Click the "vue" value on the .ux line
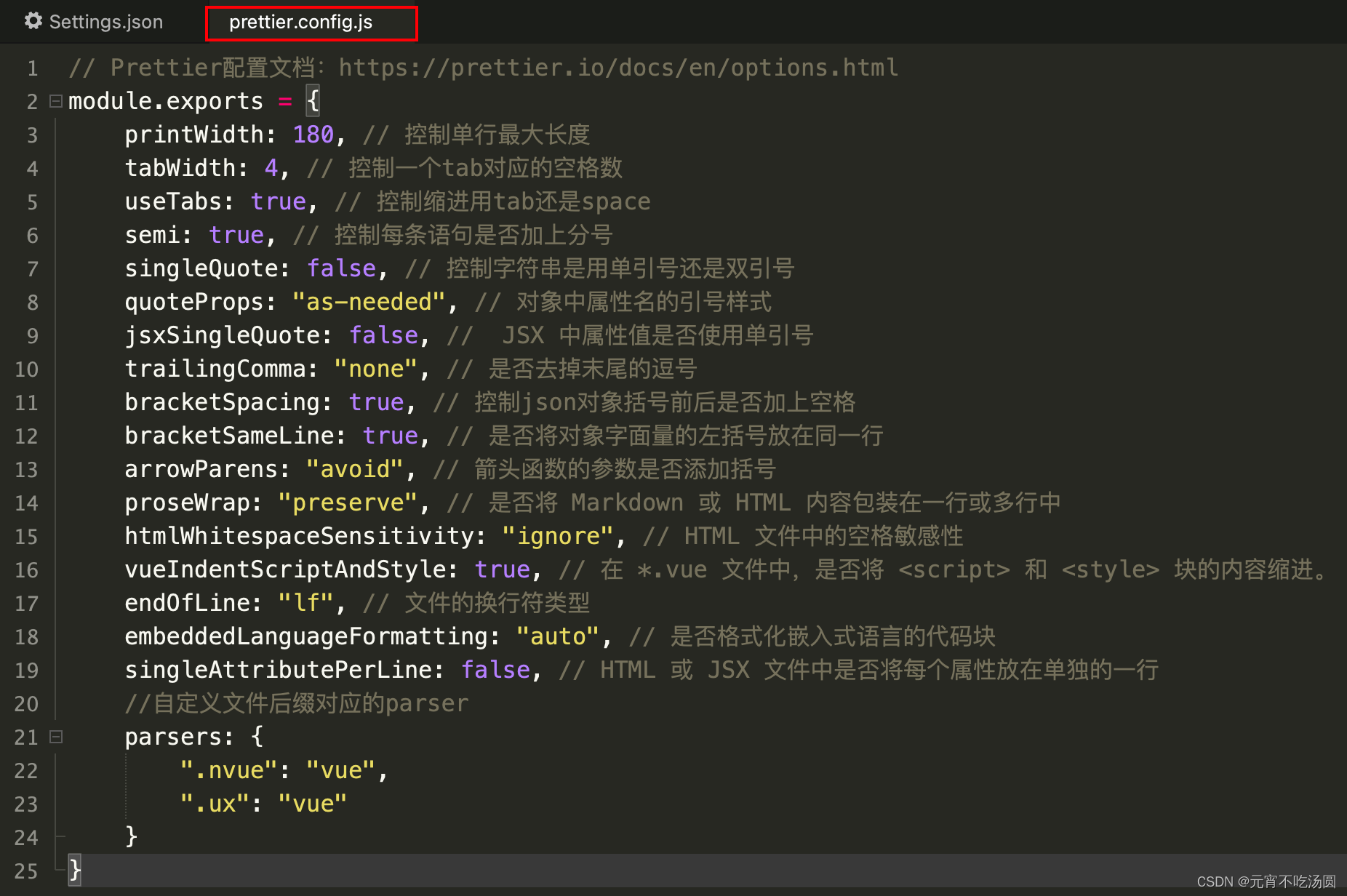 click(313, 804)
